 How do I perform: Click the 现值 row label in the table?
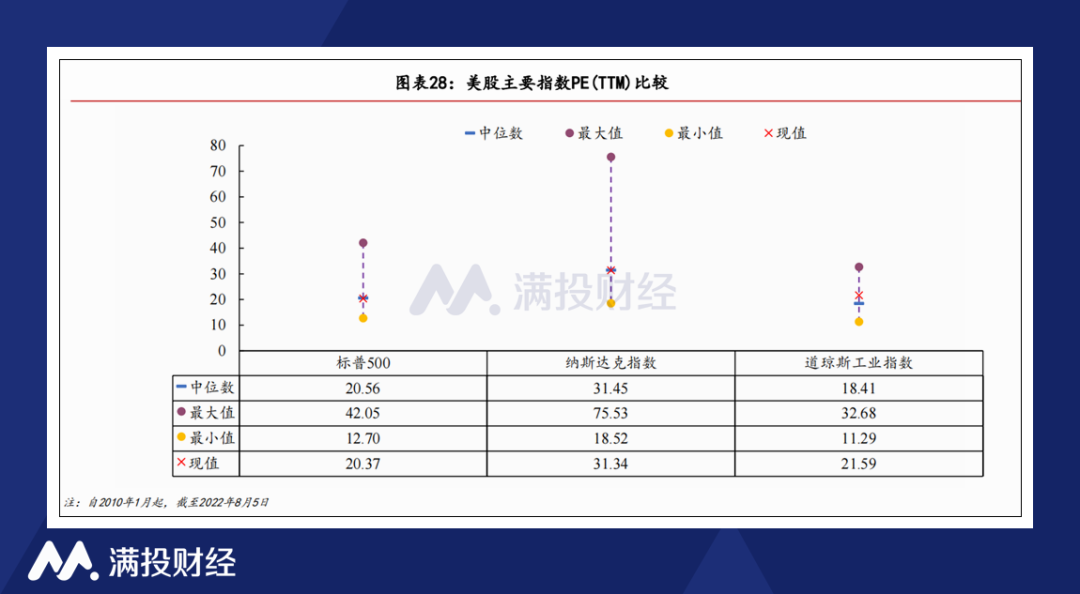pos(198,463)
